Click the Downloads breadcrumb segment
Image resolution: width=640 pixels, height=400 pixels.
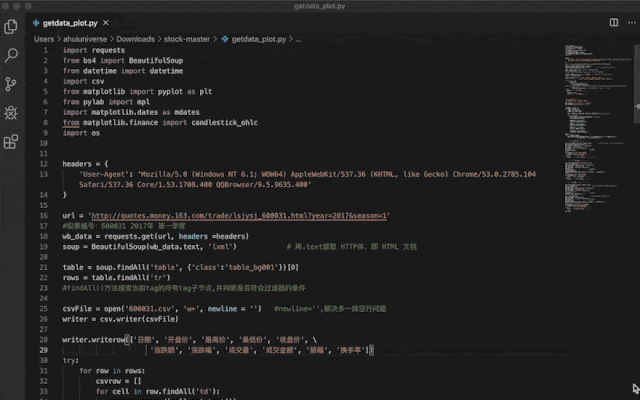coord(136,39)
